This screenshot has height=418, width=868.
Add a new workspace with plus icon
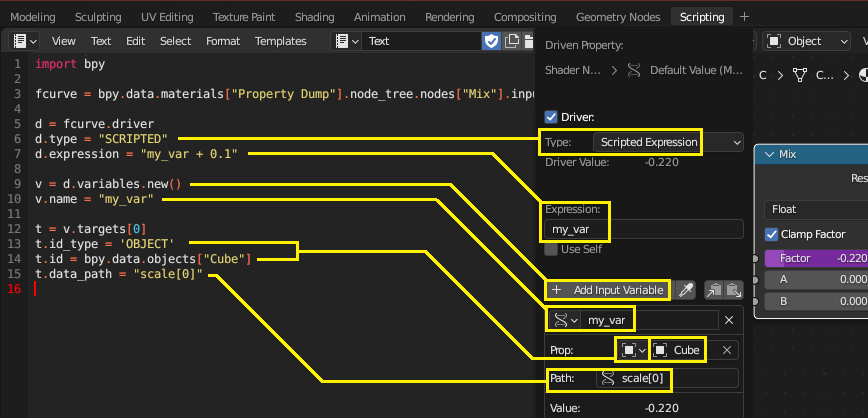coord(744,17)
